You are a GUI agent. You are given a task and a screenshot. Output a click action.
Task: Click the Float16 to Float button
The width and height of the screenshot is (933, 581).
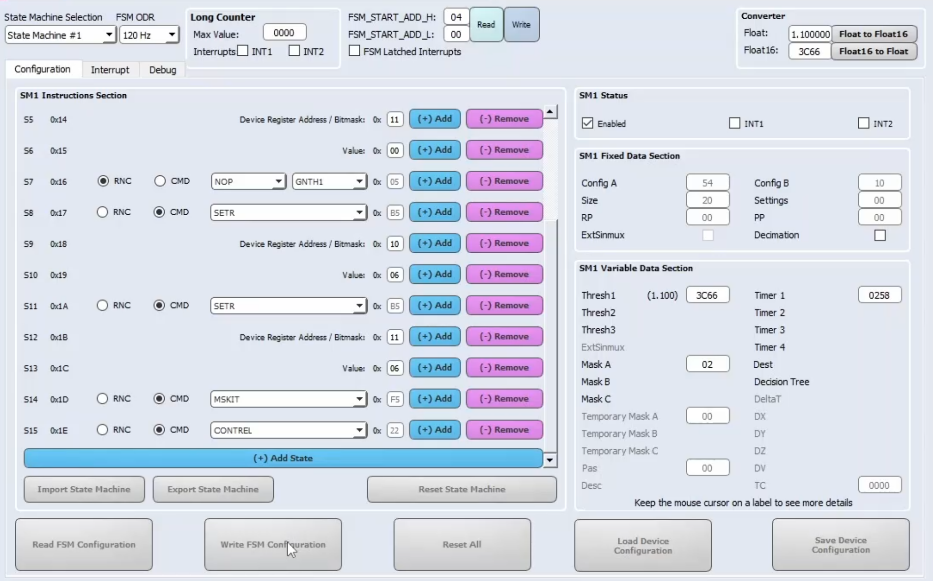[x=873, y=51]
